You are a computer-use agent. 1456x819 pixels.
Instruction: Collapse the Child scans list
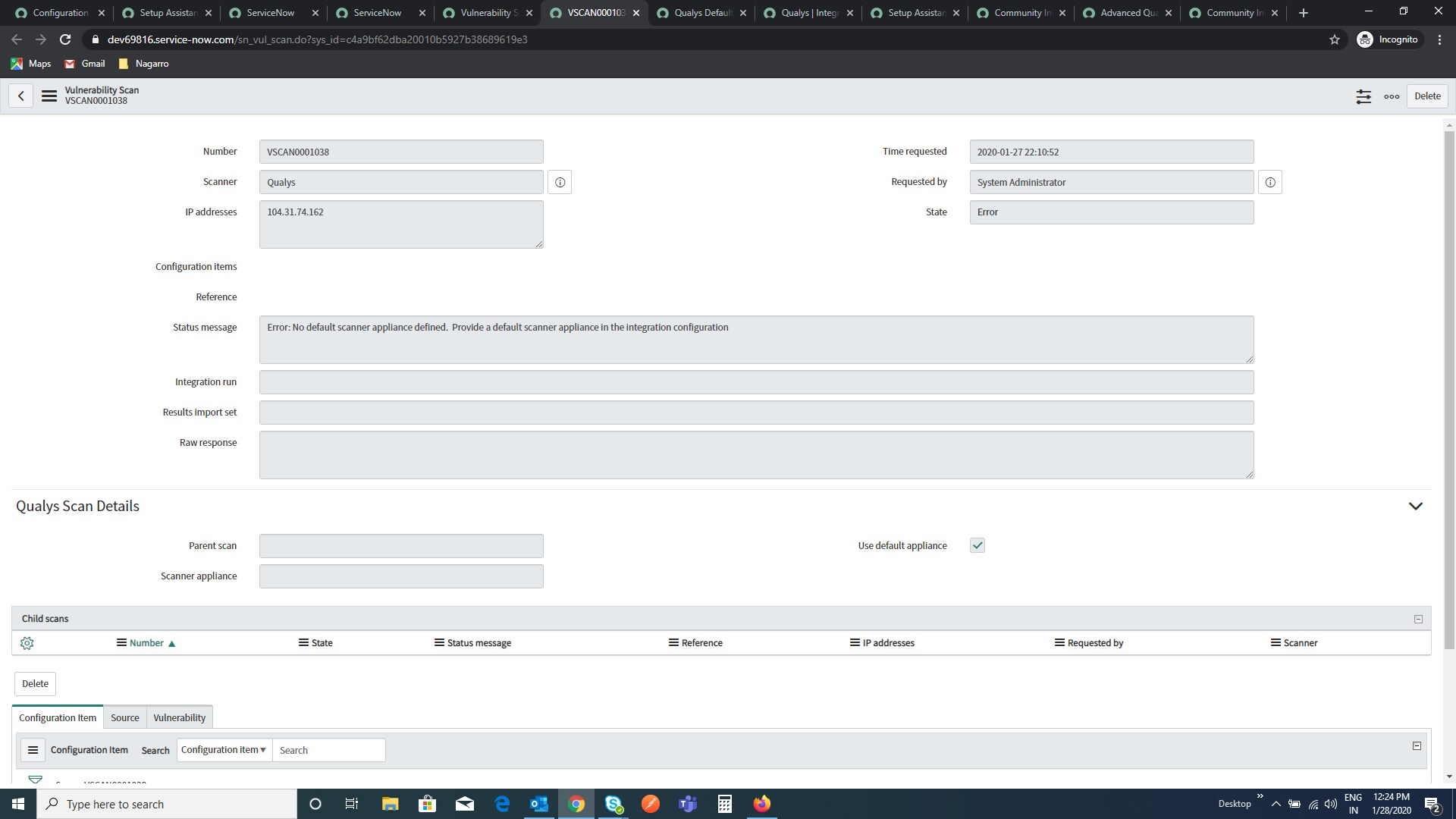click(x=1418, y=619)
